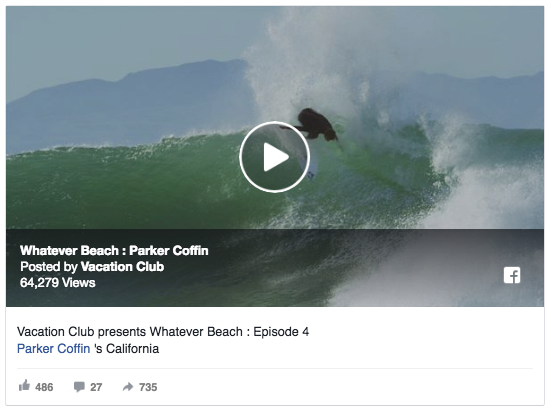Play the Whatever Beach video

pos(275,157)
